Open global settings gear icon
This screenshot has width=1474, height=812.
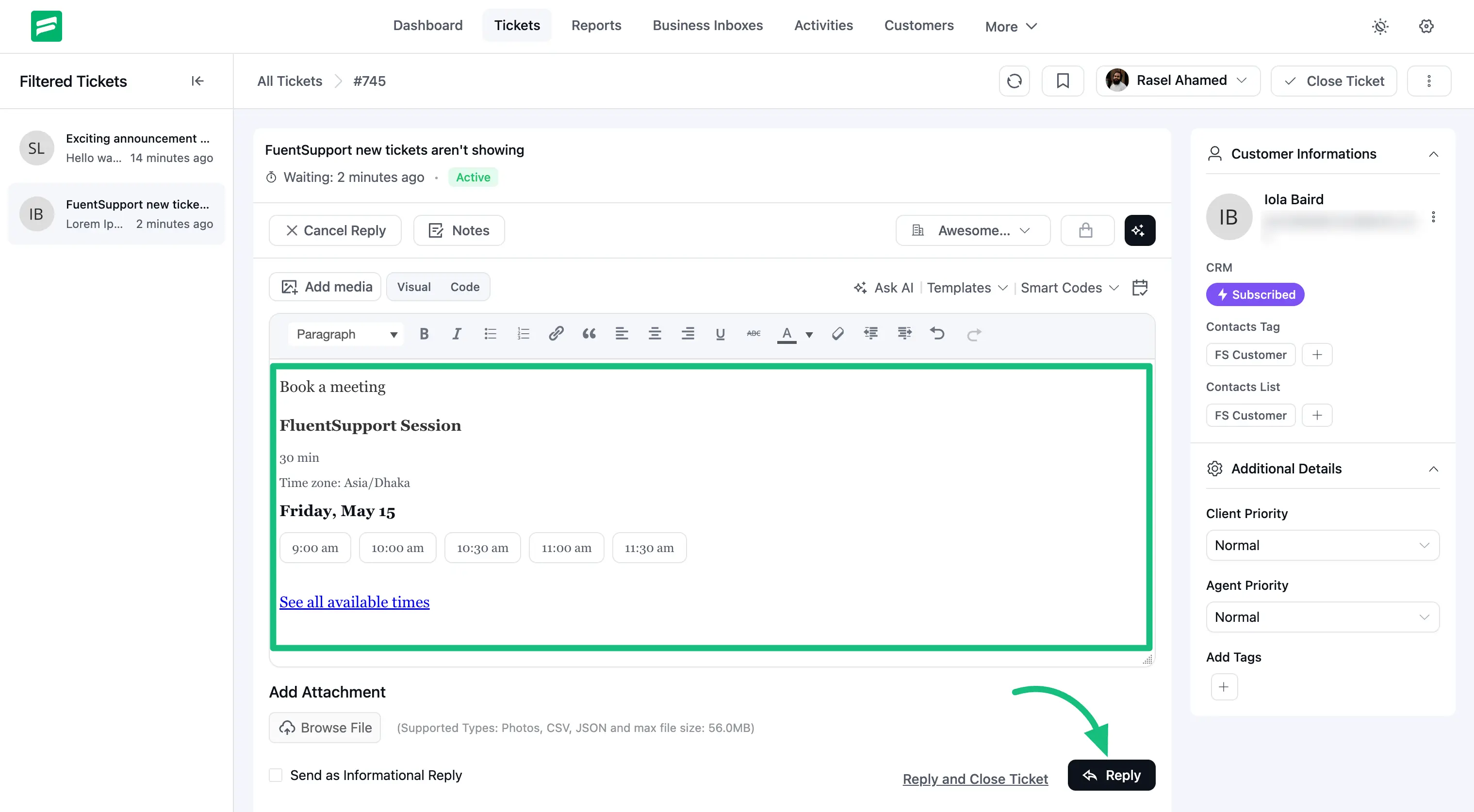1426,26
